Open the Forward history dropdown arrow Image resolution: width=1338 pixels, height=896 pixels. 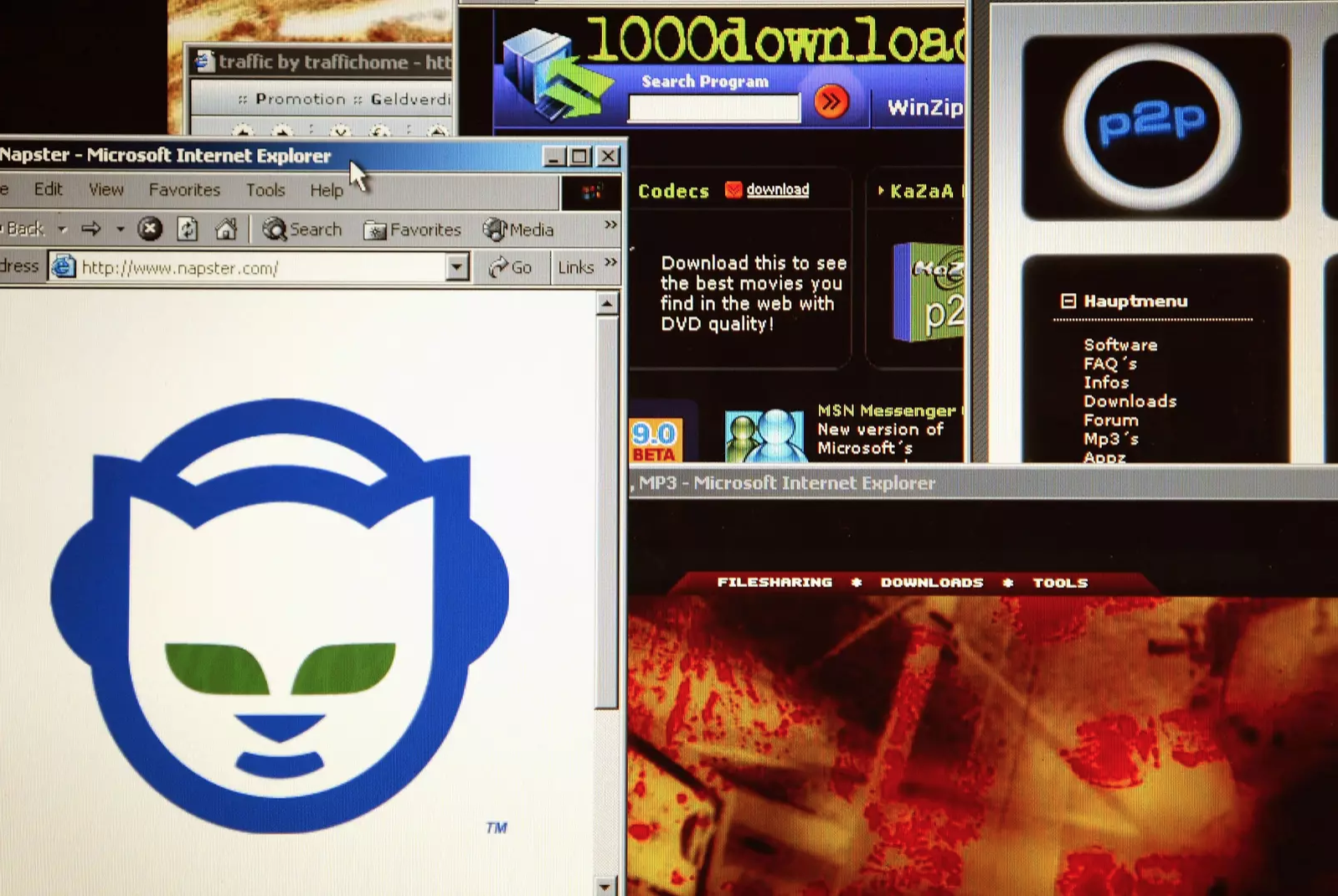(120, 229)
